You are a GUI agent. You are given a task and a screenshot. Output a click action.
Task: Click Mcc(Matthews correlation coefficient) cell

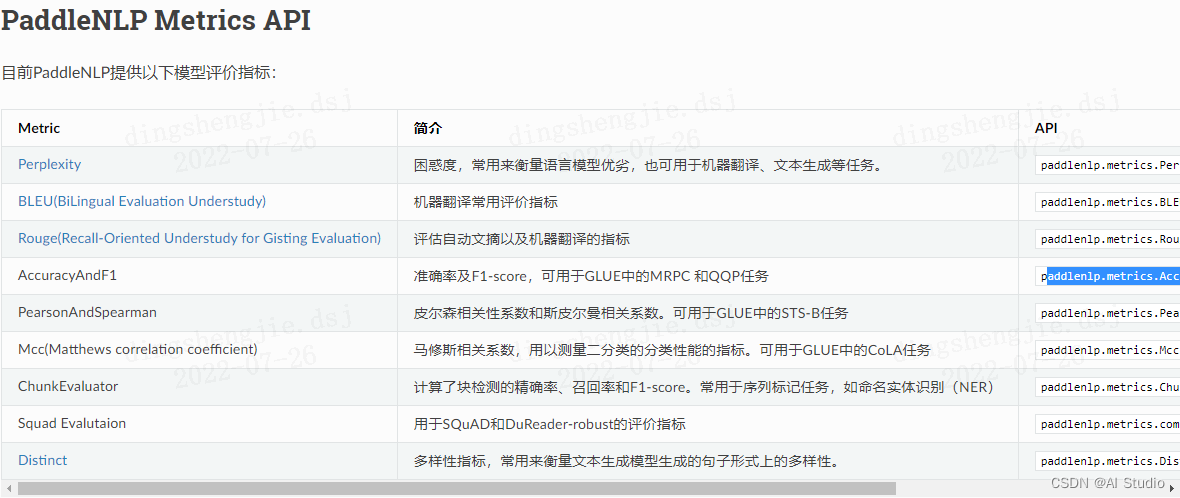click(138, 350)
